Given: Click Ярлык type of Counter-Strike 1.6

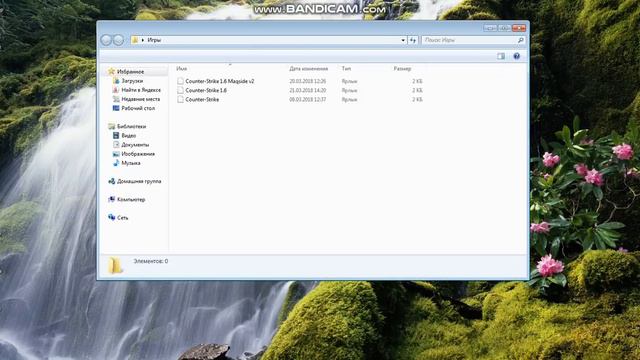Looking at the screenshot, I should coord(349,90).
